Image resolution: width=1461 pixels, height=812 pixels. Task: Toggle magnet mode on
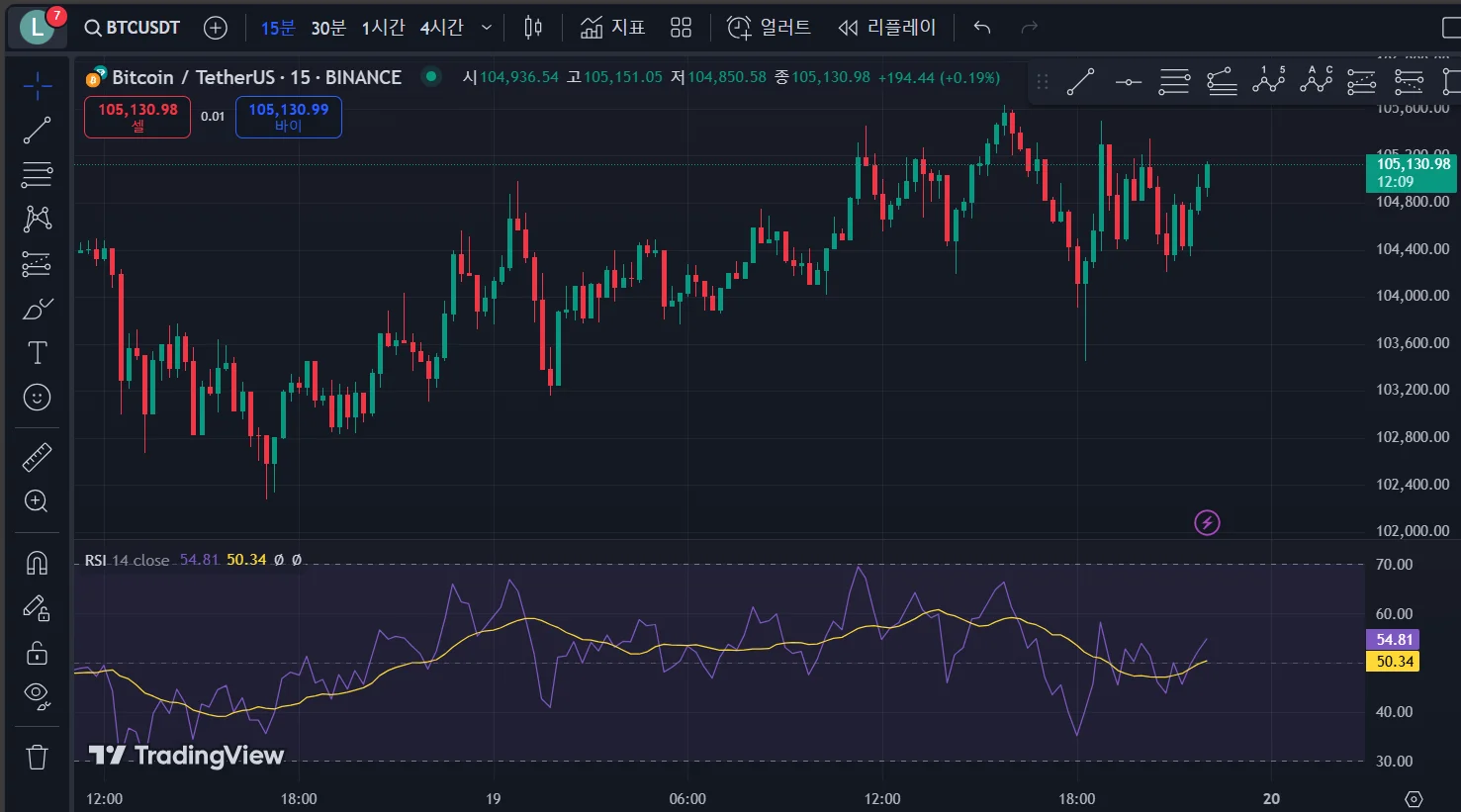(x=37, y=563)
